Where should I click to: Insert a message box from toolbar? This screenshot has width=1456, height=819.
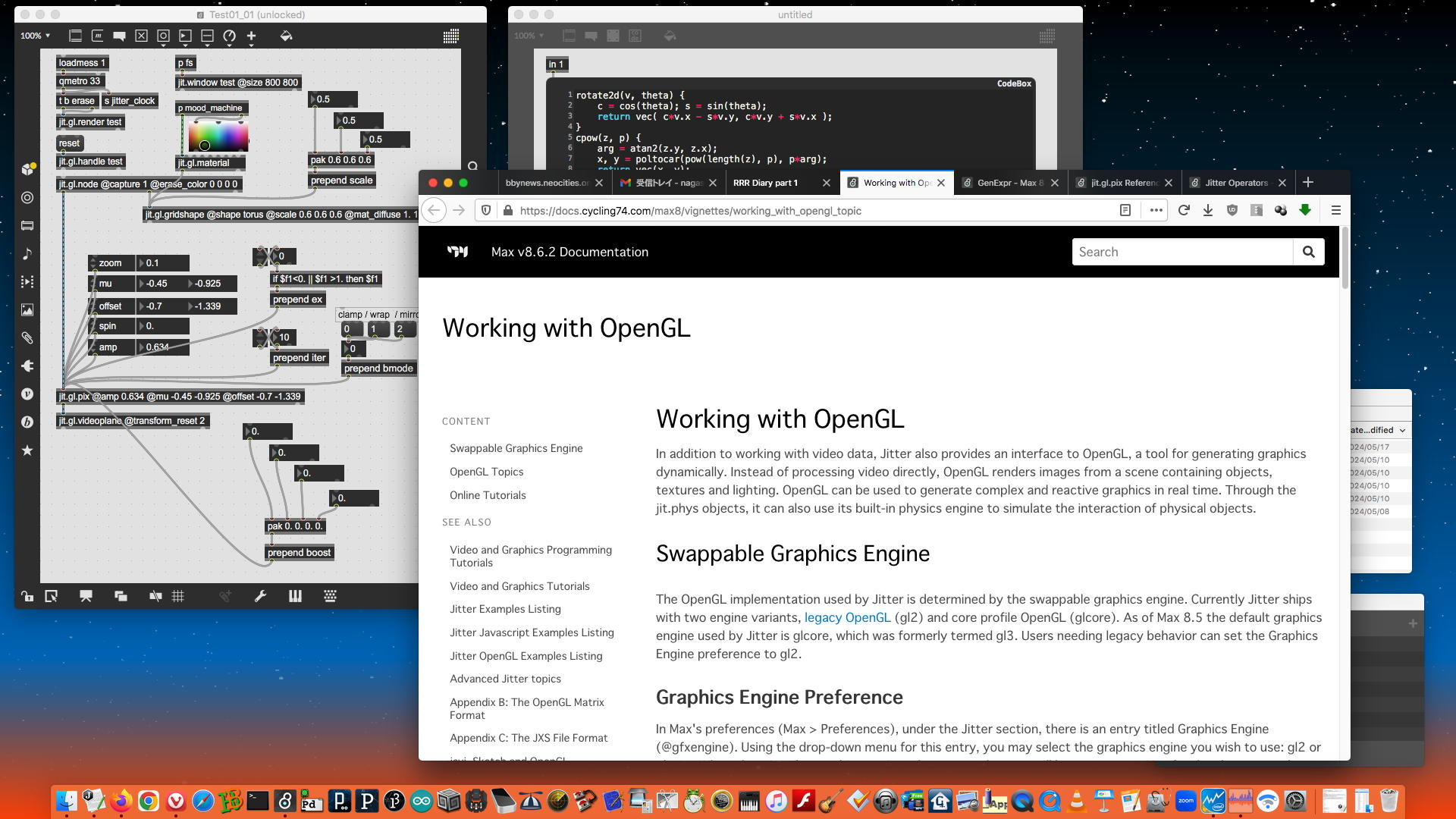point(97,36)
